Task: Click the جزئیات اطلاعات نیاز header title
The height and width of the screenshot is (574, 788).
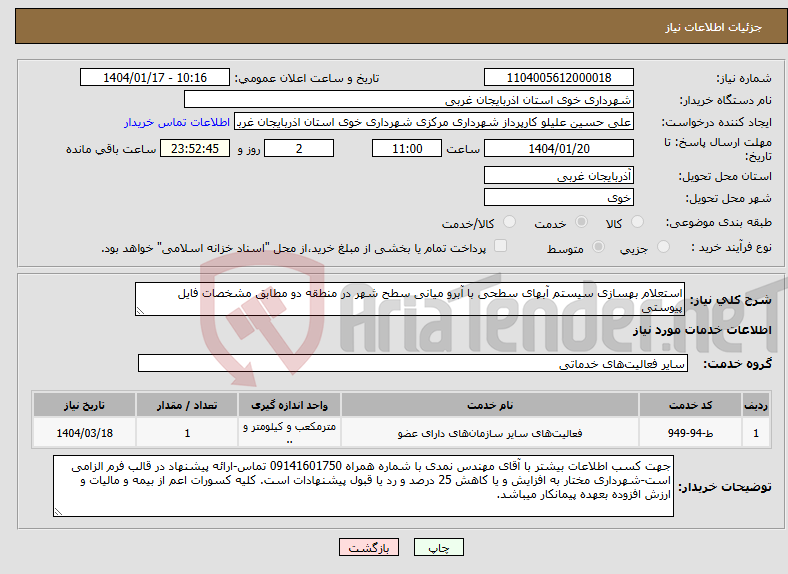Action: tap(714, 27)
